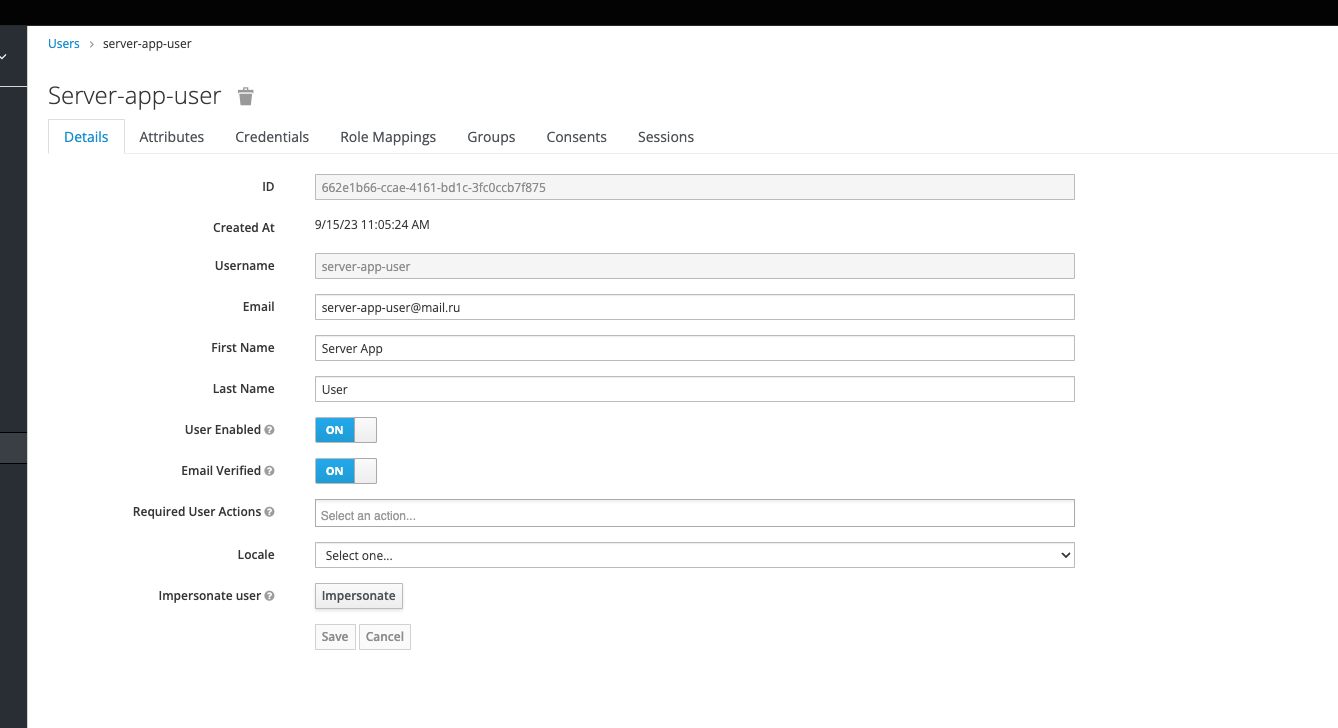Navigate to Users breadcrumb link
Screen dimensions: 1338x728
tap(64, 44)
